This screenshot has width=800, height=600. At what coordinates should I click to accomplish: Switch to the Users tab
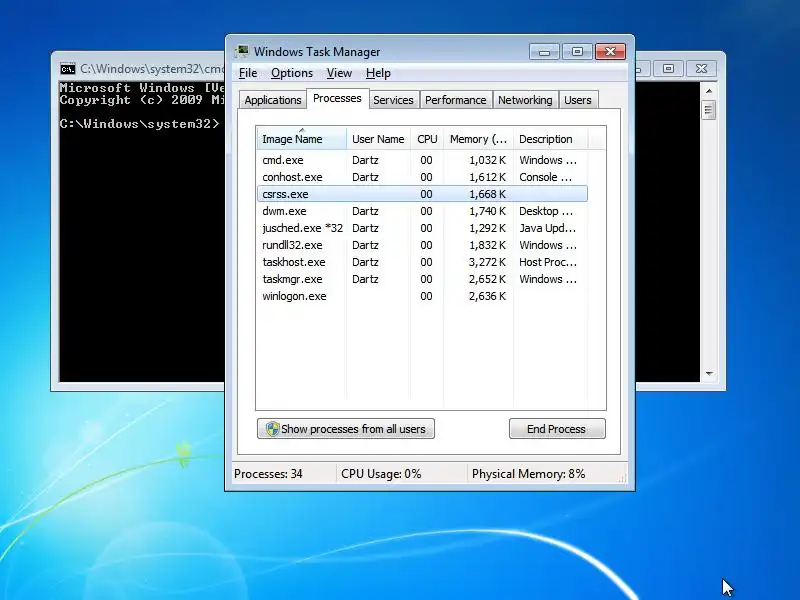[578, 100]
